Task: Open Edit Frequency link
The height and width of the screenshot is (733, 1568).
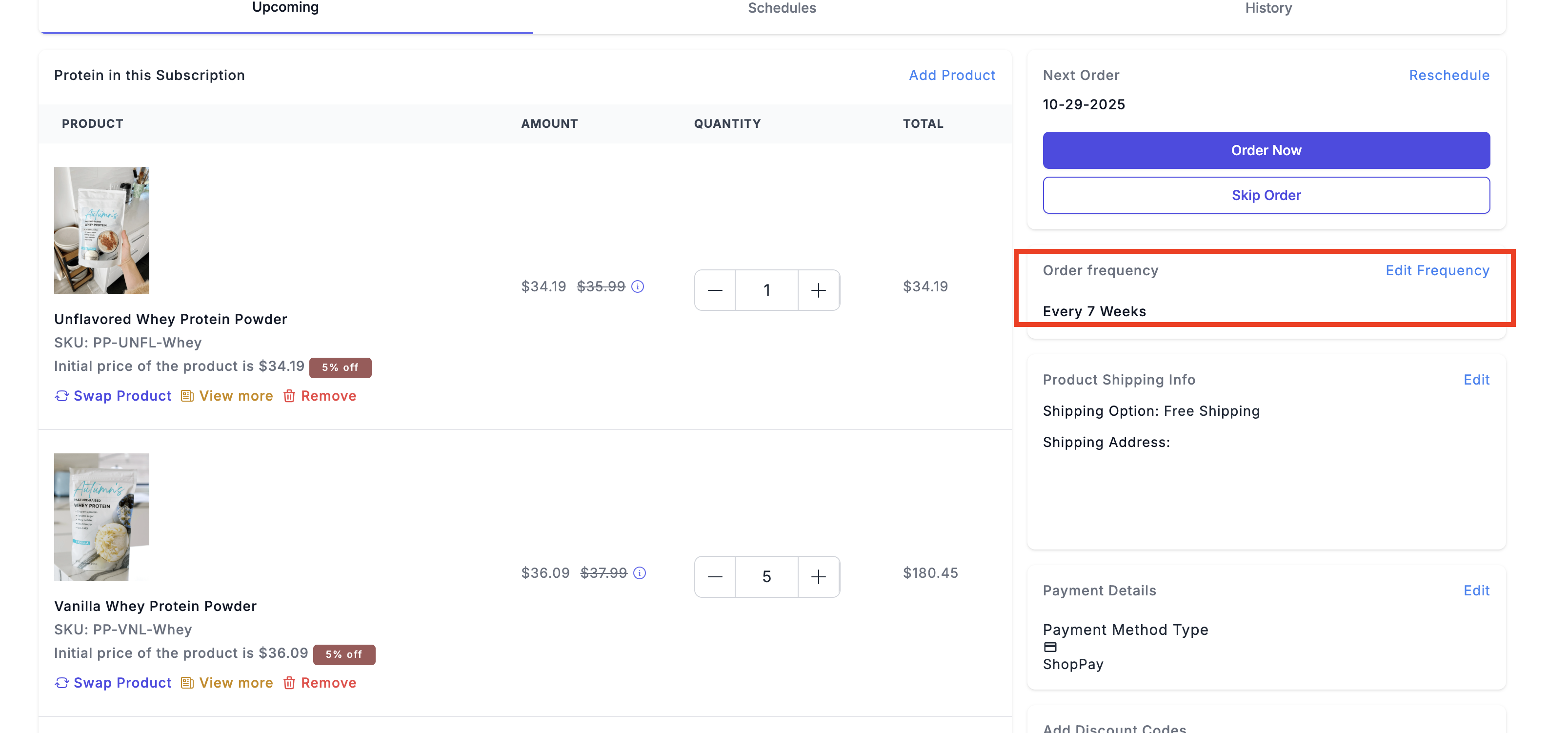Action: click(1437, 270)
